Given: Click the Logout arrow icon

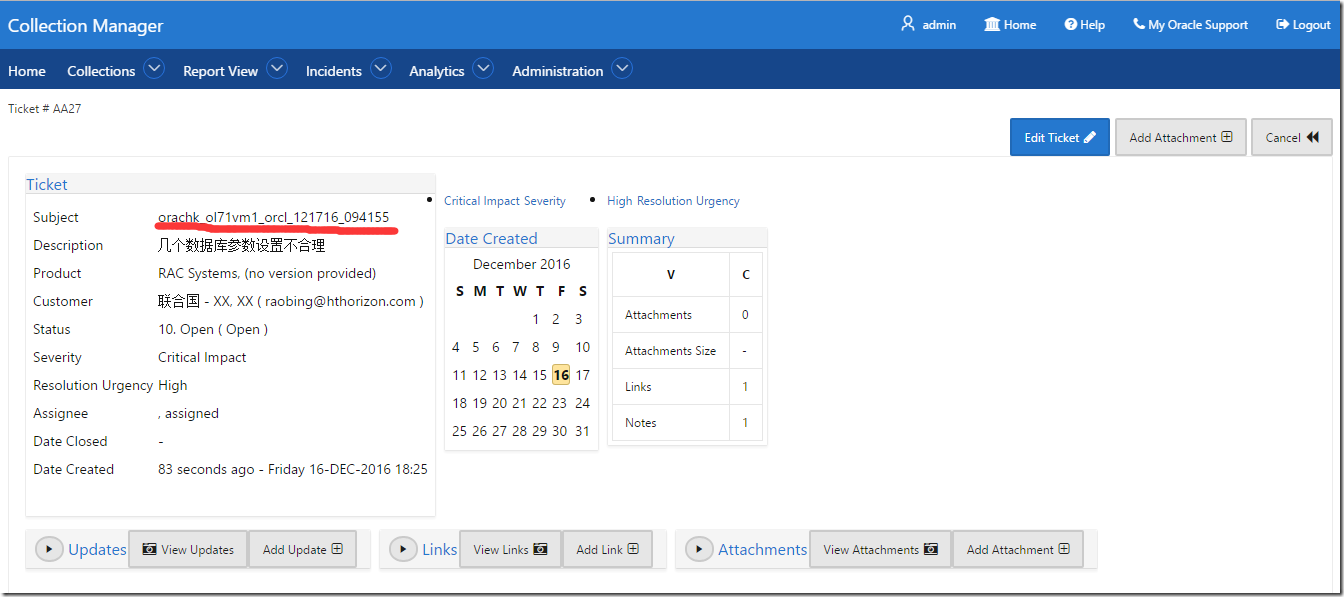Looking at the screenshot, I should point(1283,25).
